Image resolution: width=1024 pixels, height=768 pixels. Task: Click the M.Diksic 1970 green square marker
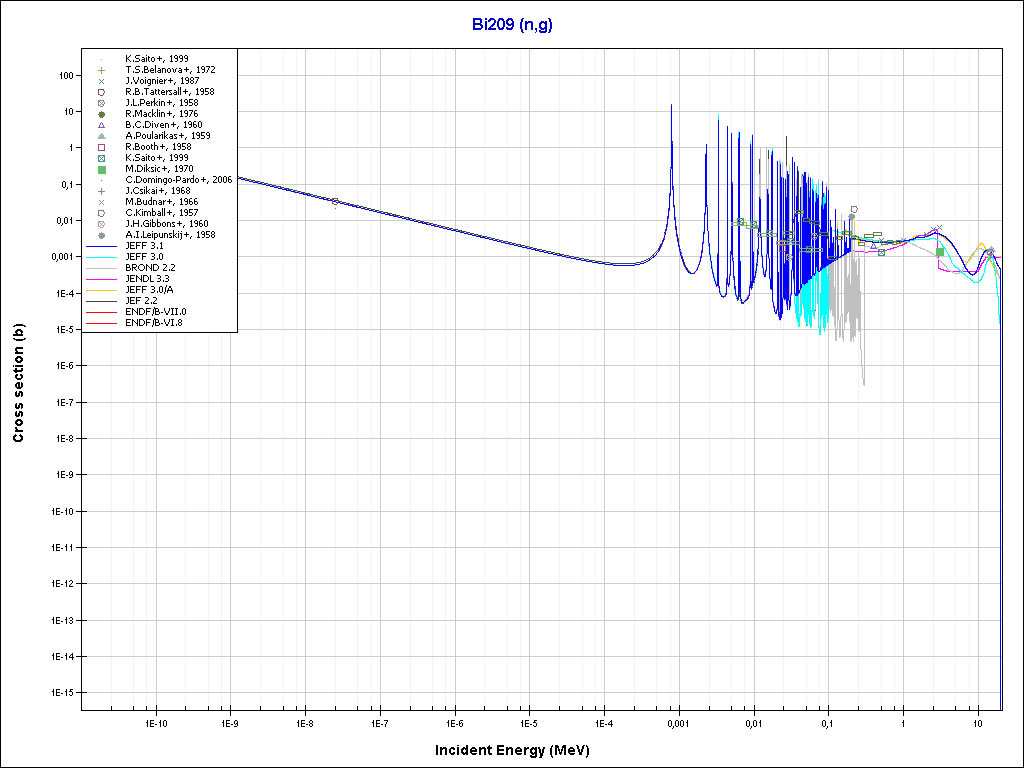[x=102, y=169]
